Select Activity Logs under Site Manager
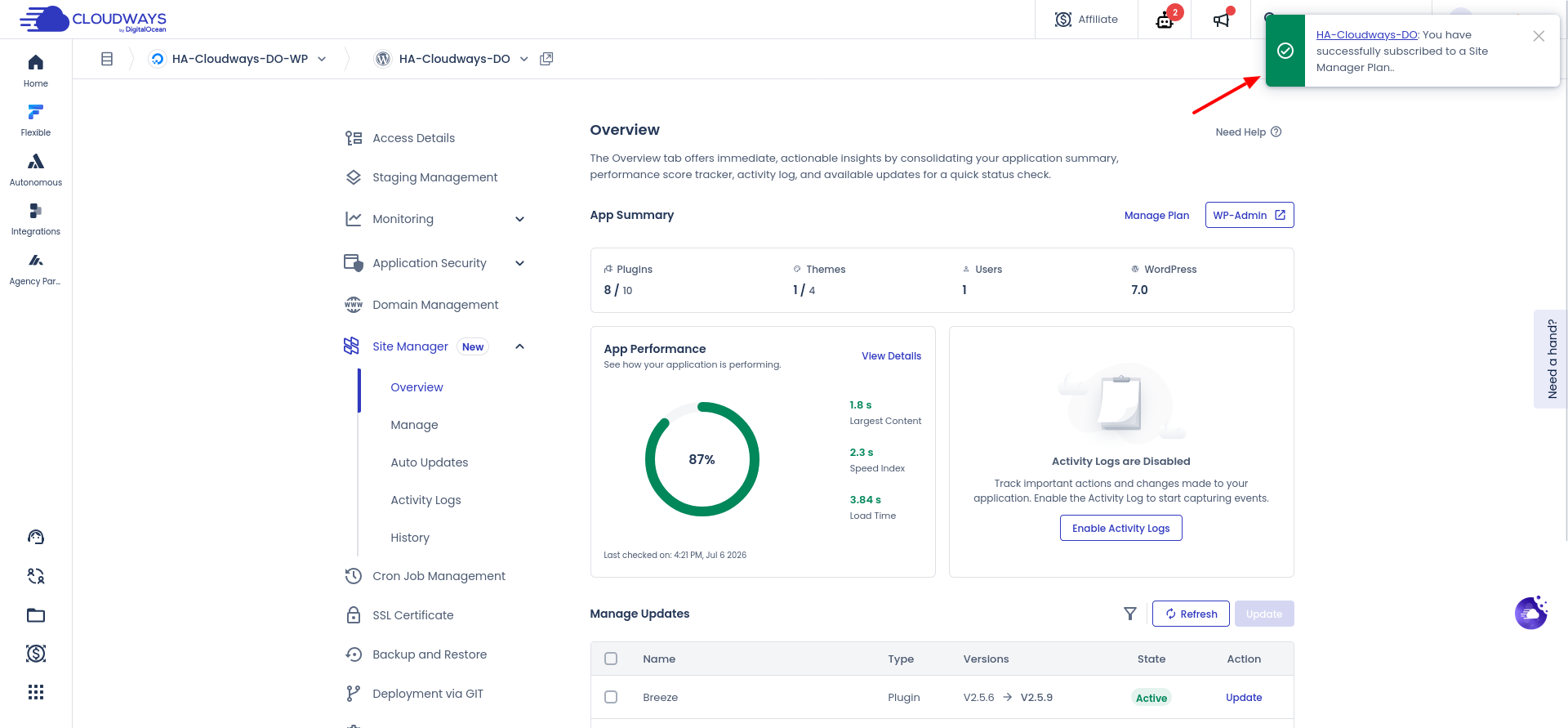 point(425,500)
